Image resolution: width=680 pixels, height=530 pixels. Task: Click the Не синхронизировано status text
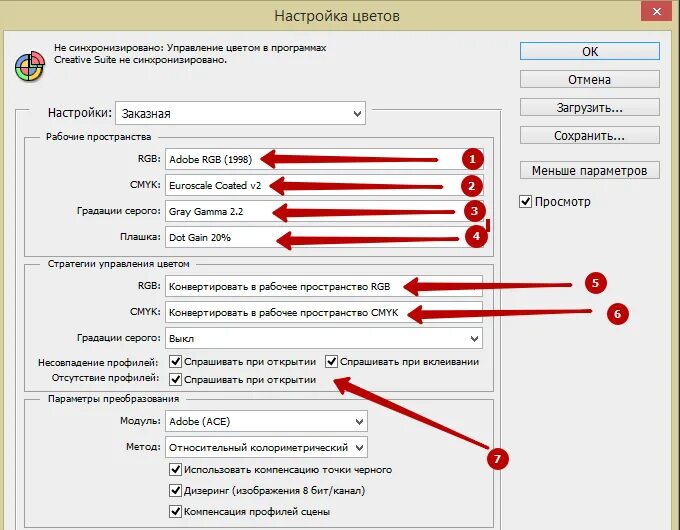pos(190,54)
